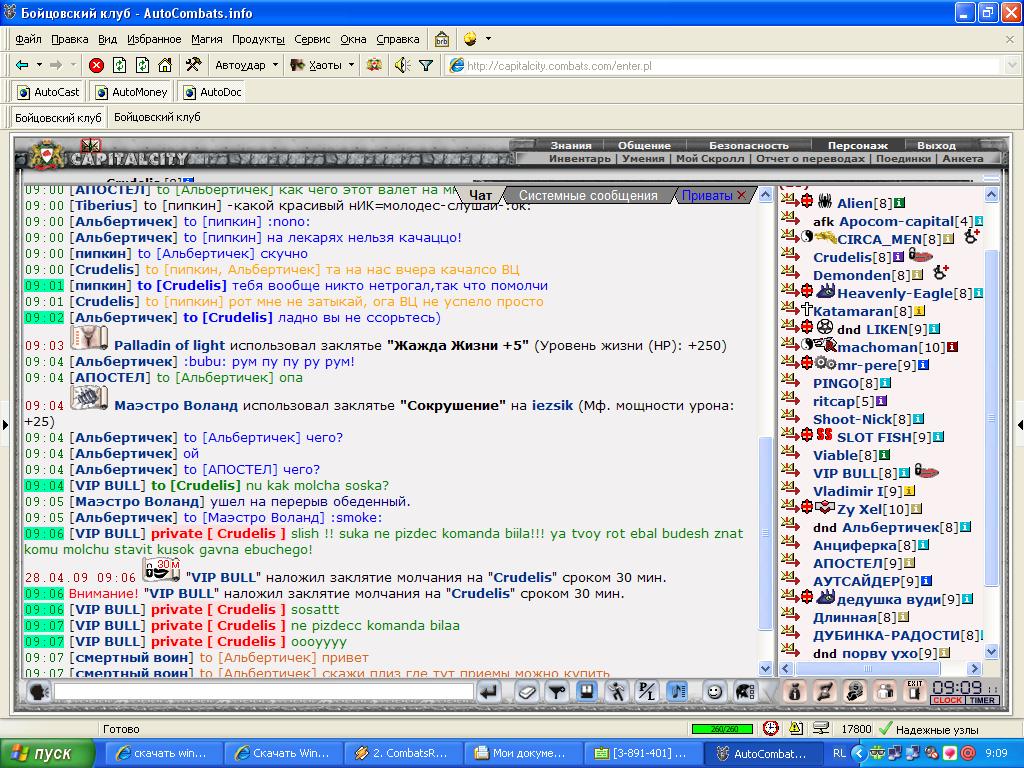
Task: Click the Выход game menu
Action: pos(936,145)
